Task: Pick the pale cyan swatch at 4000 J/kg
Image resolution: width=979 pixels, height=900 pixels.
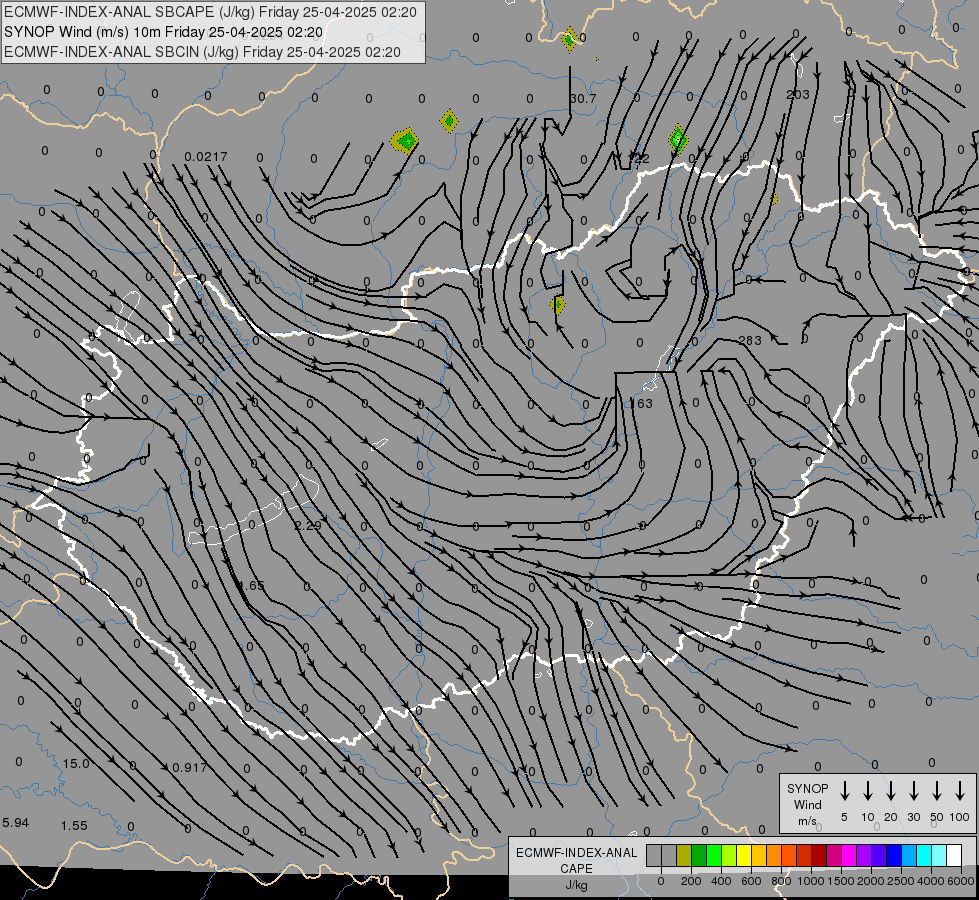Action: click(x=940, y=856)
